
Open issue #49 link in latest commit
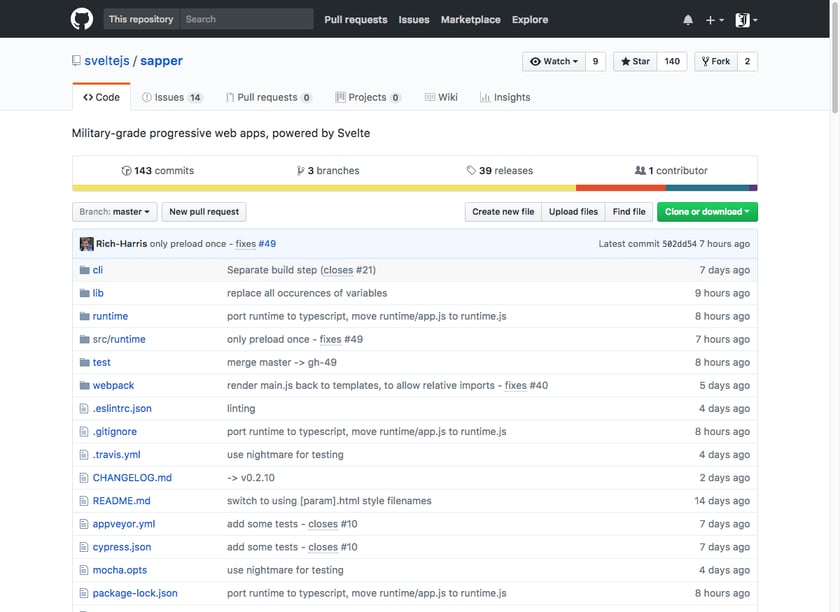click(x=267, y=244)
